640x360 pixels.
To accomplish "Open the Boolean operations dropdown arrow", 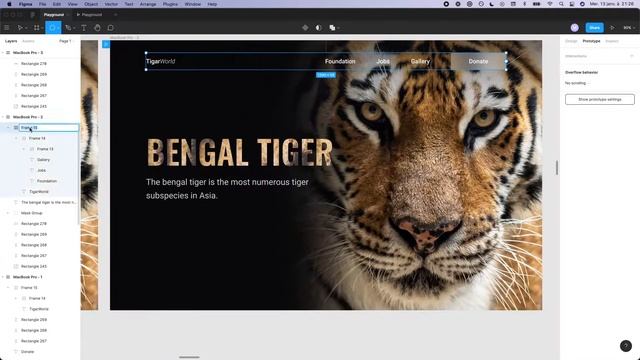I will click(338, 28).
